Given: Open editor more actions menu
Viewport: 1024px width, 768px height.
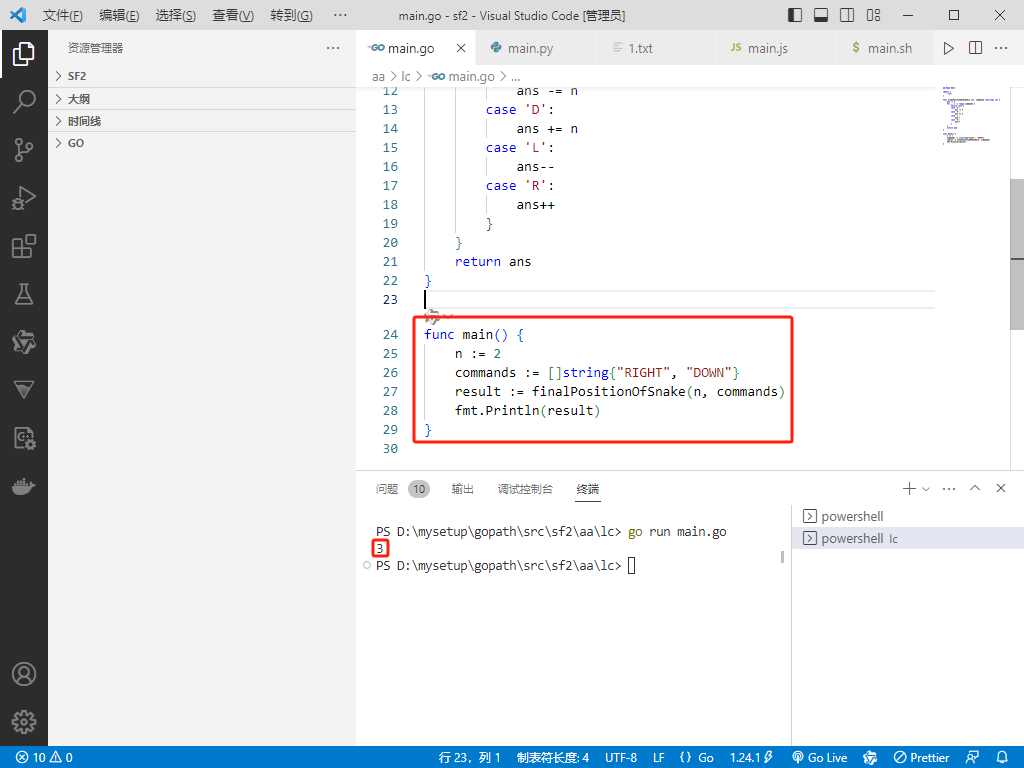Looking at the screenshot, I should click(x=1000, y=48).
